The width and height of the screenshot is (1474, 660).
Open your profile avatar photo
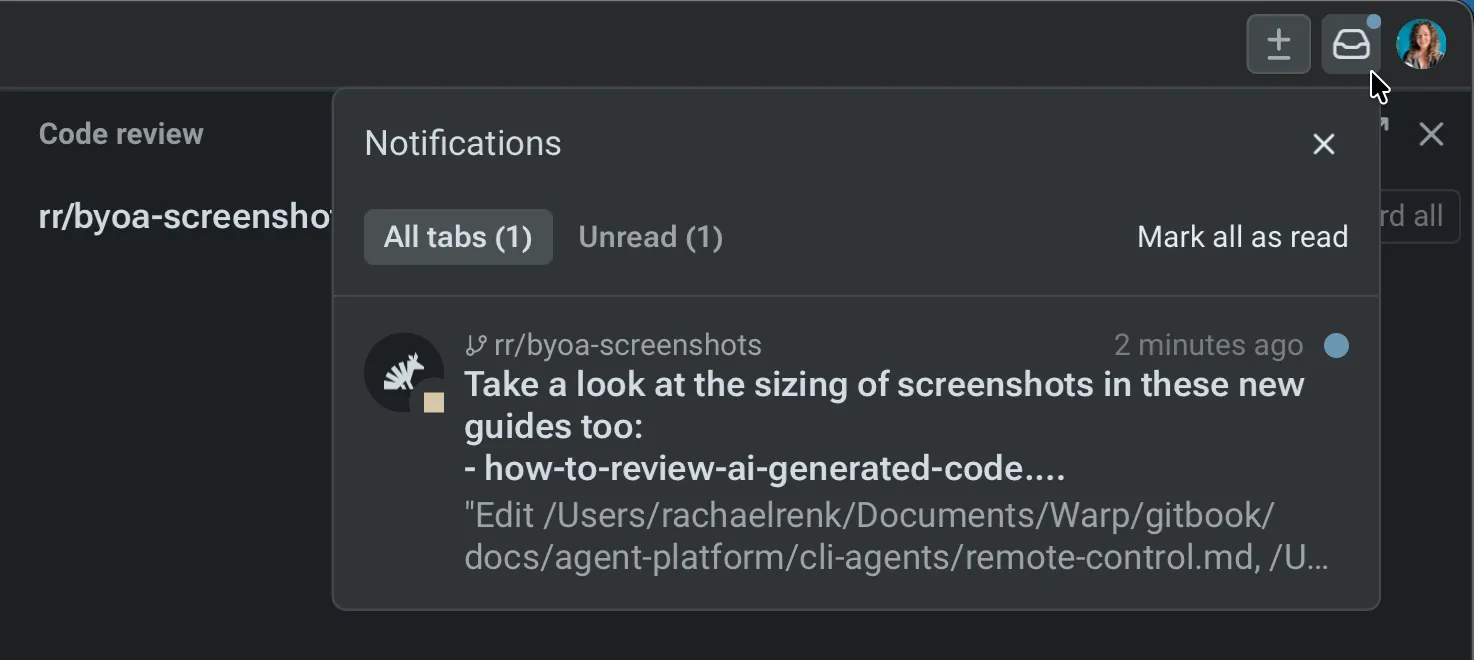(x=1420, y=43)
